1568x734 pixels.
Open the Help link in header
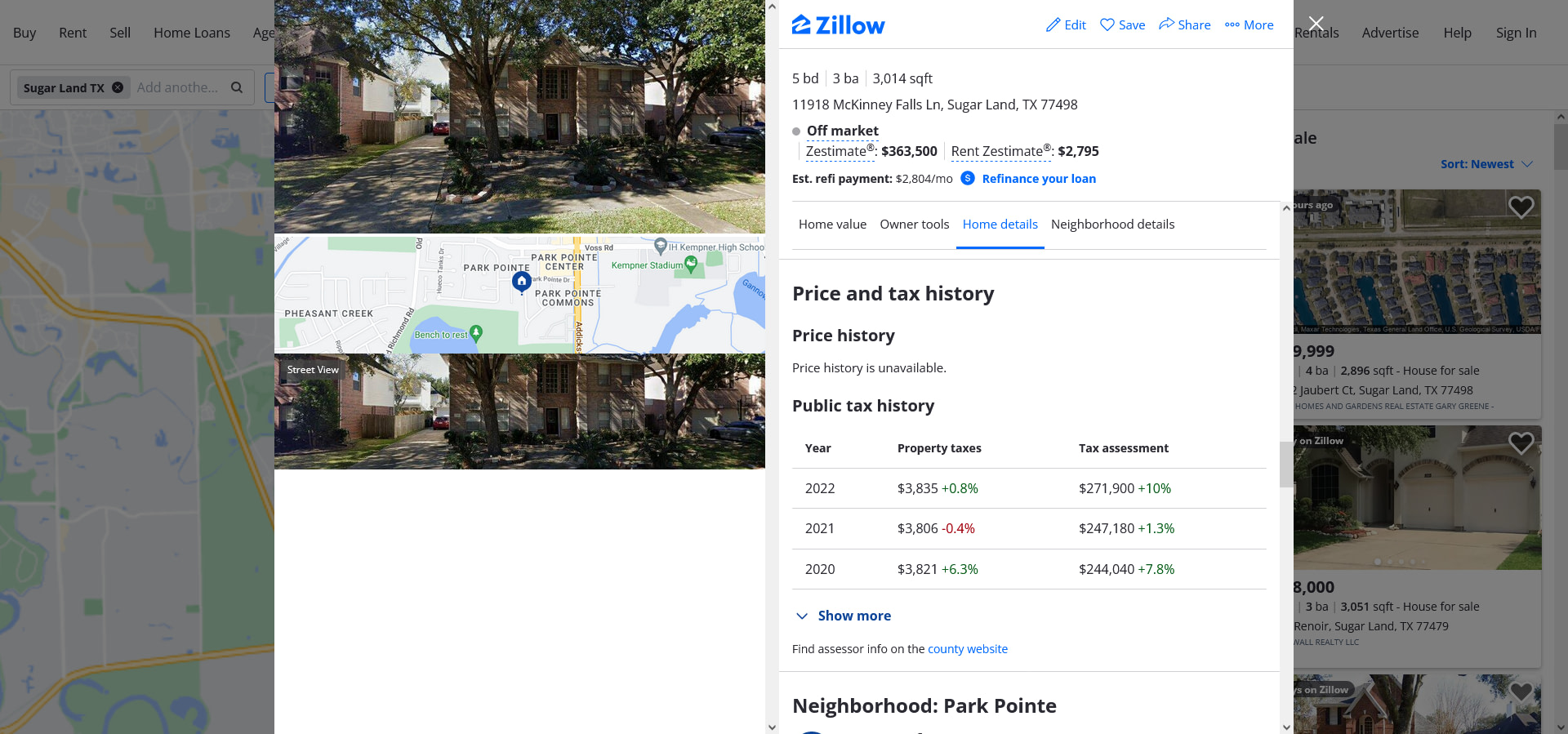click(1457, 33)
